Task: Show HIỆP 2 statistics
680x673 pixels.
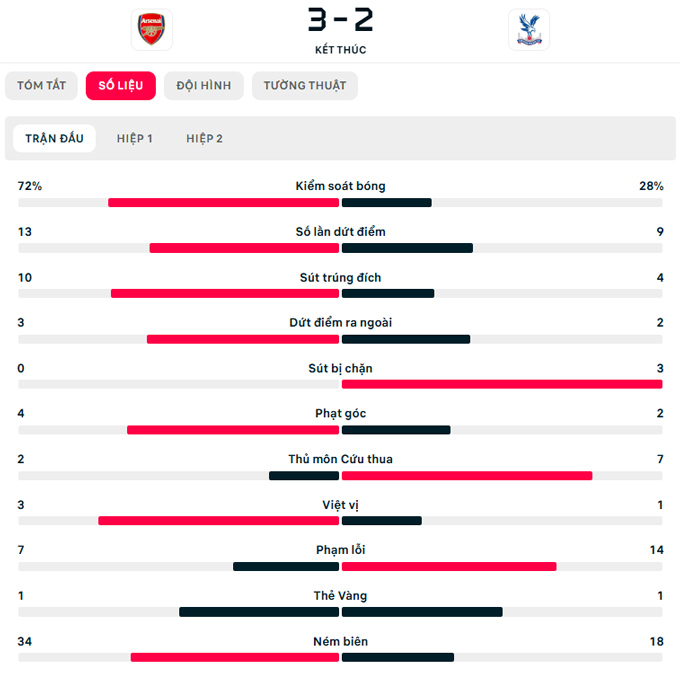Action: pyautogui.click(x=204, y=138)
